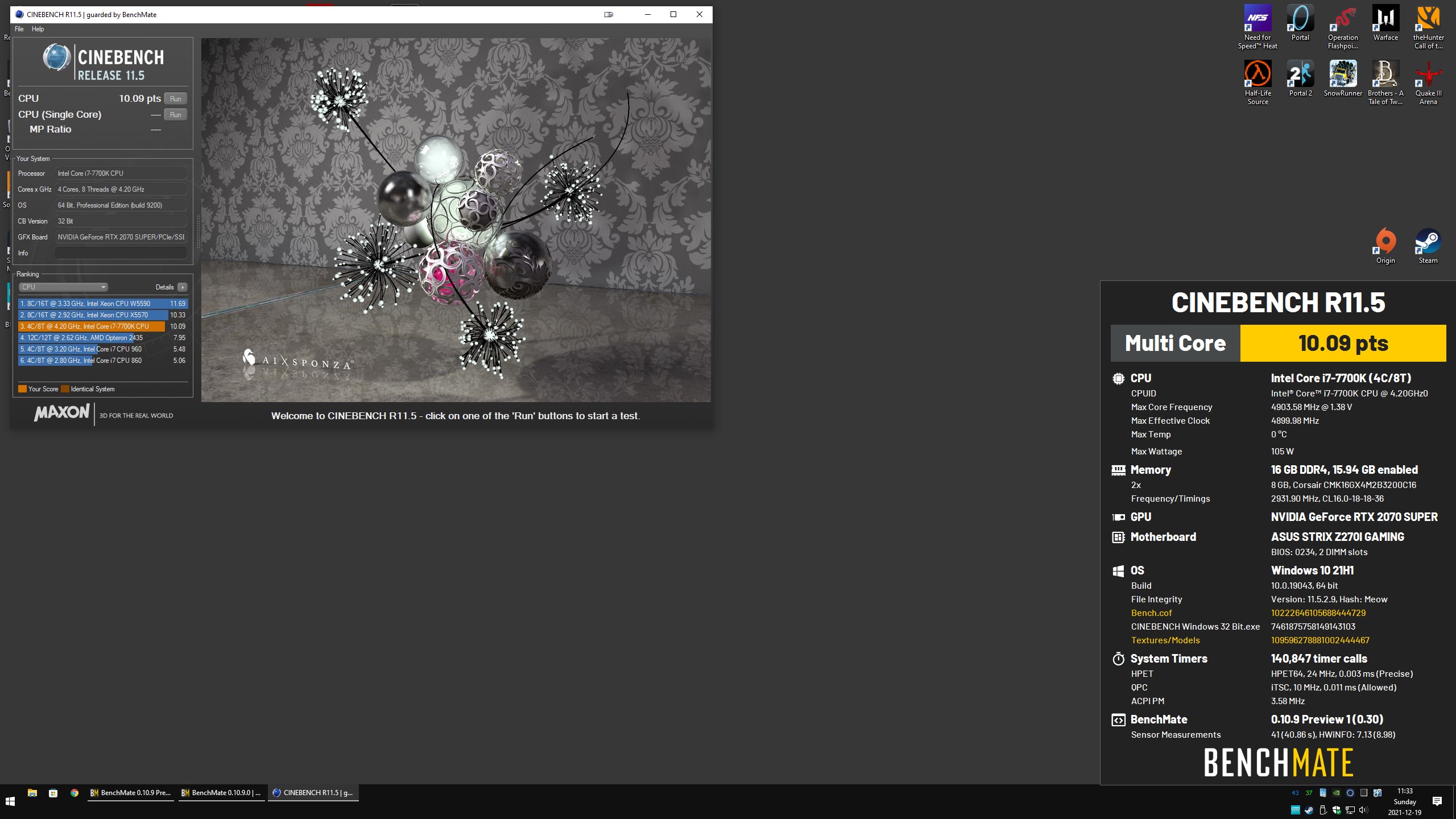Open the notification action center
This screenshot has height=819, width=1456.
click(1437, 801)
